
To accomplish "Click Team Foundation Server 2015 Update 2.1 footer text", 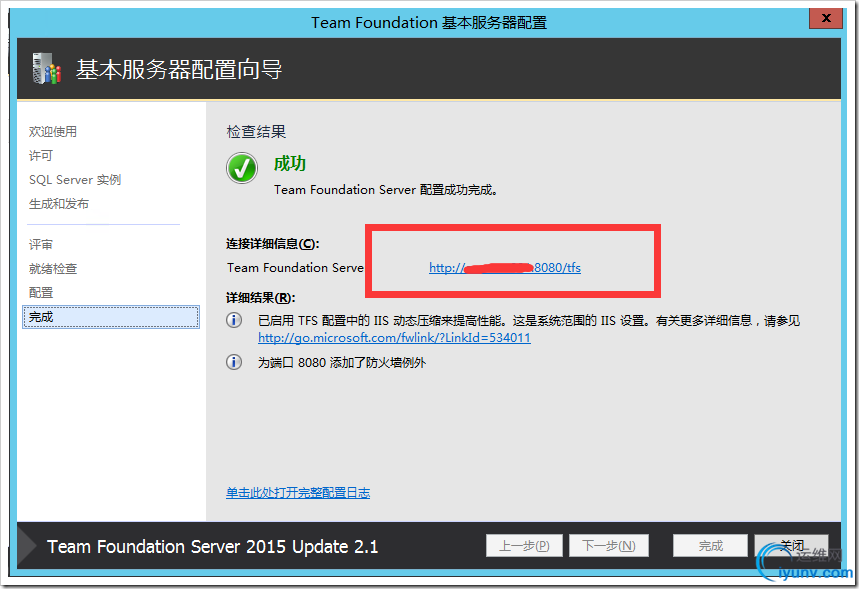I will (213, 546).
